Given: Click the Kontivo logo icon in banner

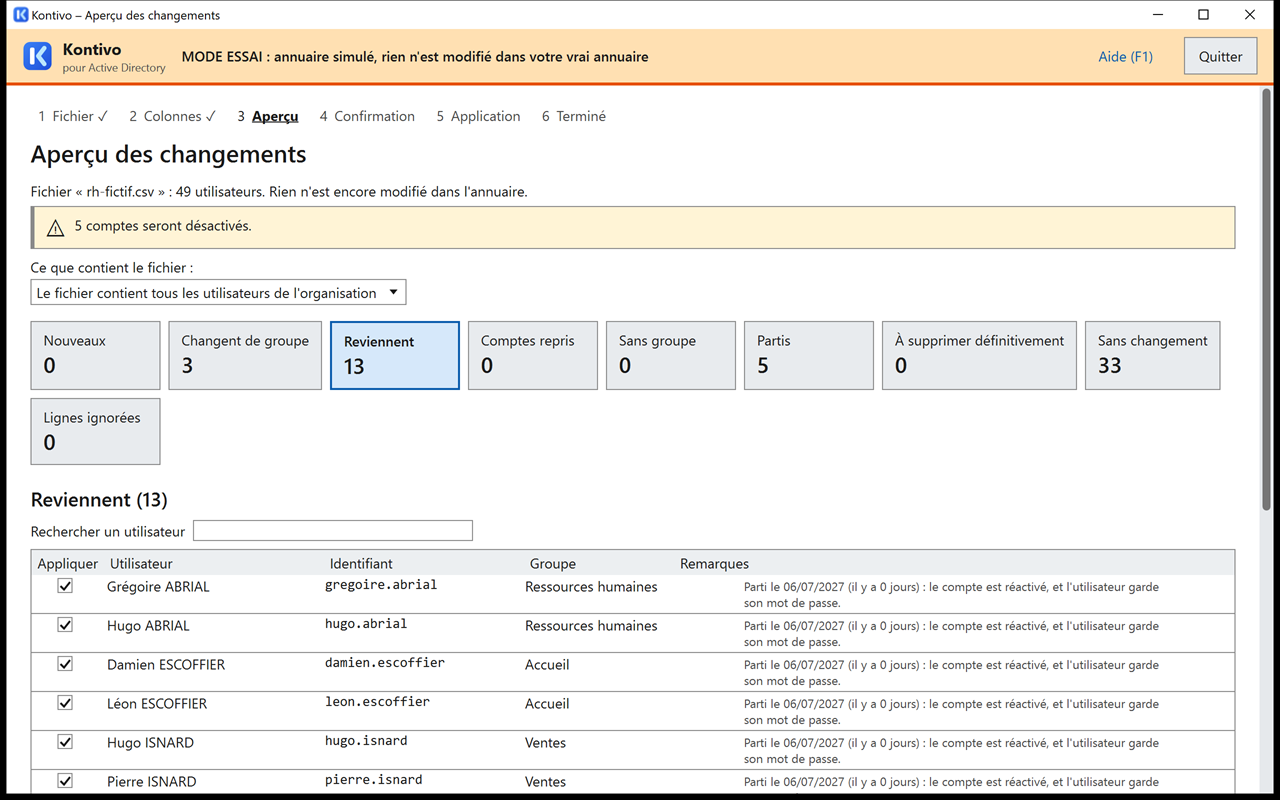Looking at the screenshot, I should coord(37,56).
